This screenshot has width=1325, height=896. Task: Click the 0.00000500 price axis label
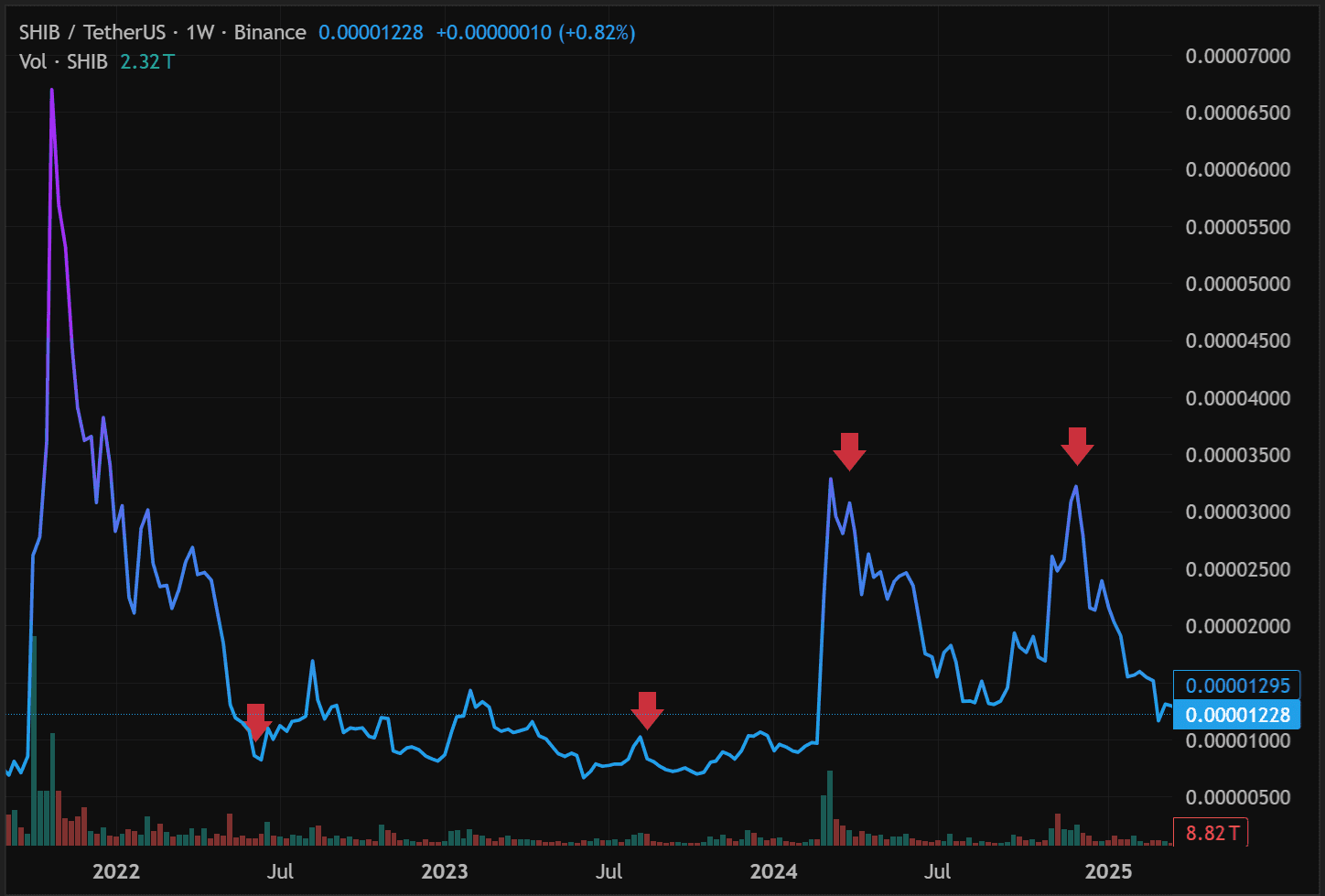[1238, 797]
